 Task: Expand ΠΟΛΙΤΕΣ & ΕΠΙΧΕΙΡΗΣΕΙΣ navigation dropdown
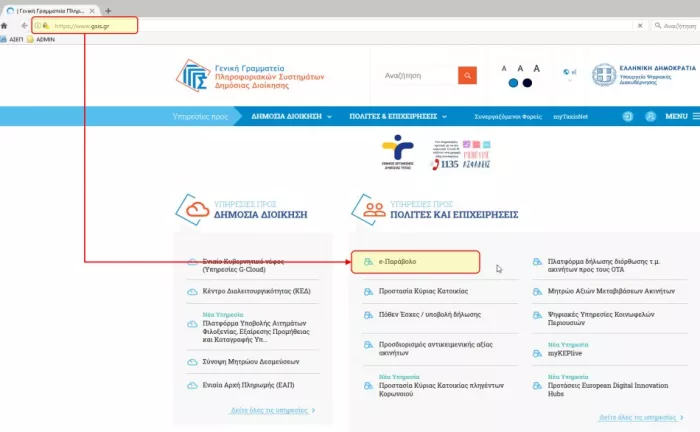tap(398, 116)
